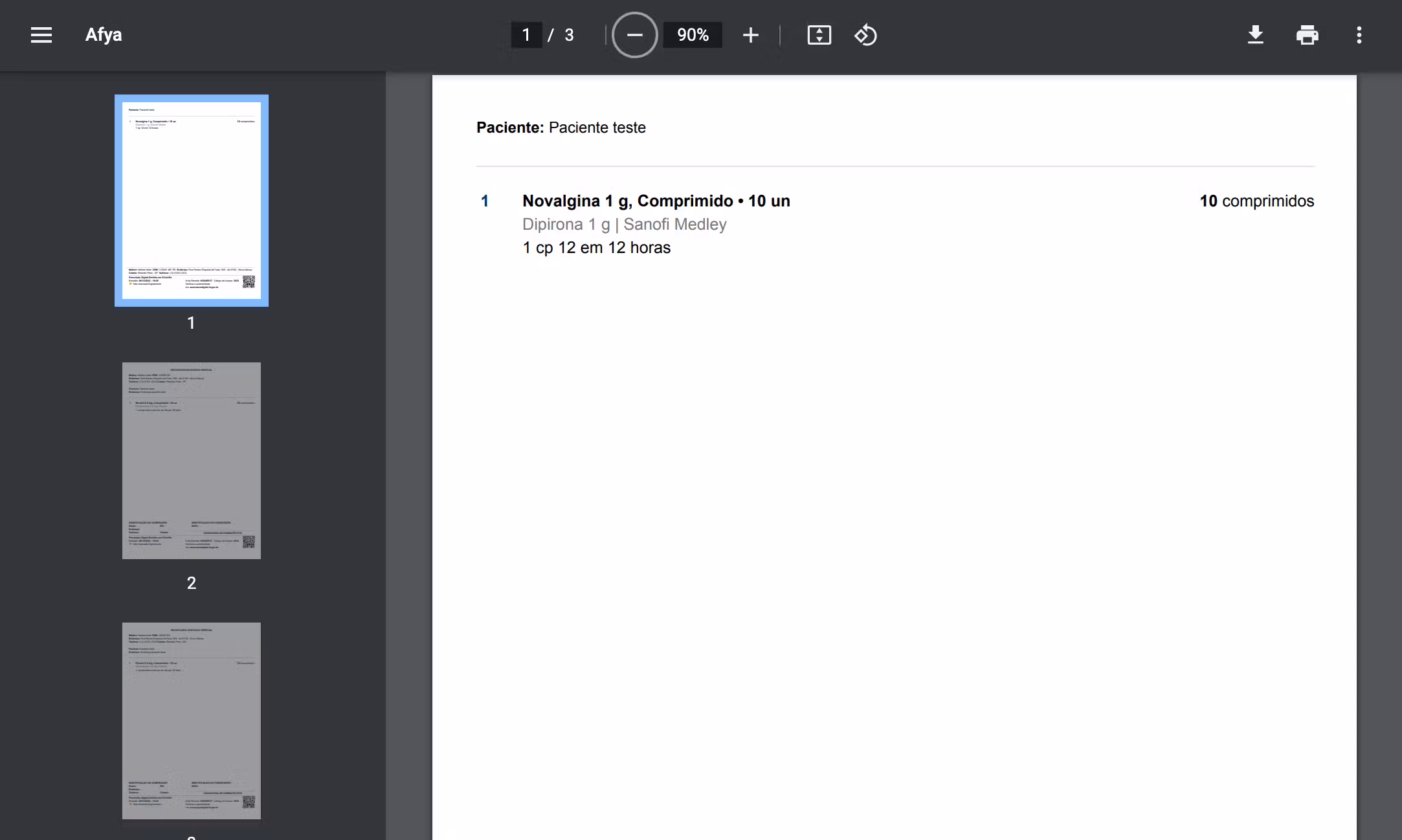Rotate the document counterclockwise
The height and width of the screenshot is (840, 1402).
865,35
